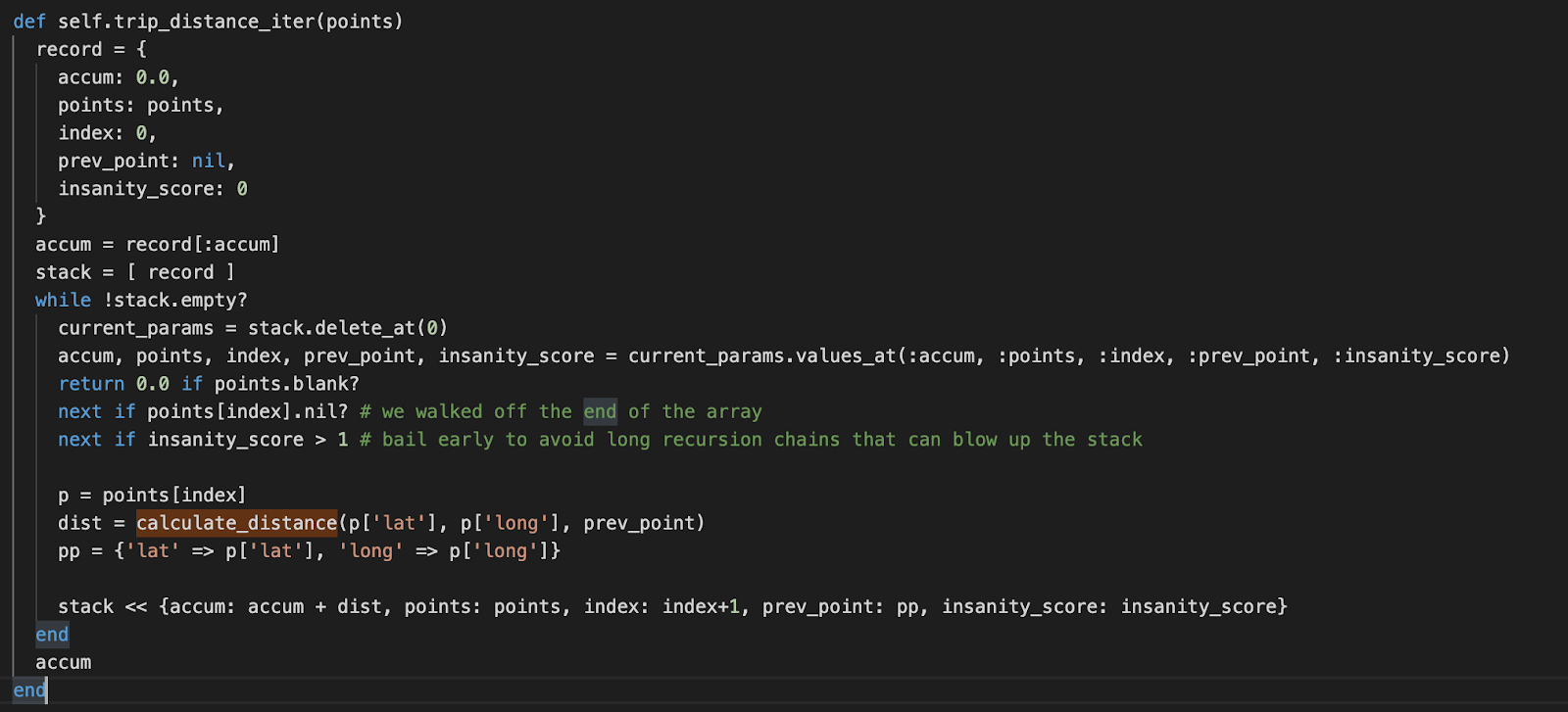1568x712 pixels.
Task: Click the 'return' keyword
Action: click(x=91, y=384)
